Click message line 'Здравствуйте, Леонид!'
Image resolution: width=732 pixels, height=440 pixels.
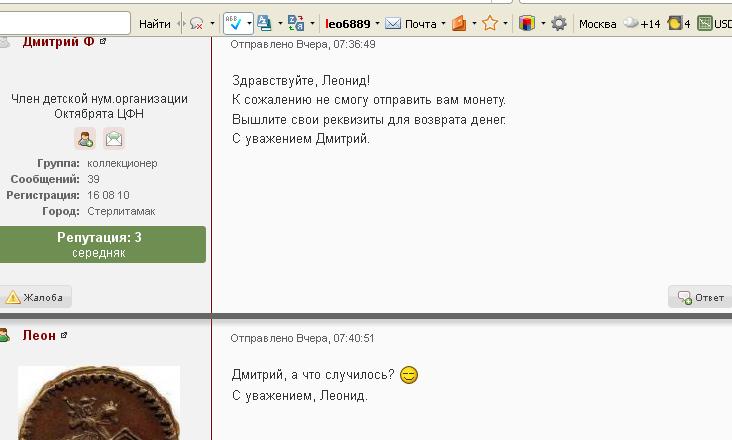tap(301, 81)
